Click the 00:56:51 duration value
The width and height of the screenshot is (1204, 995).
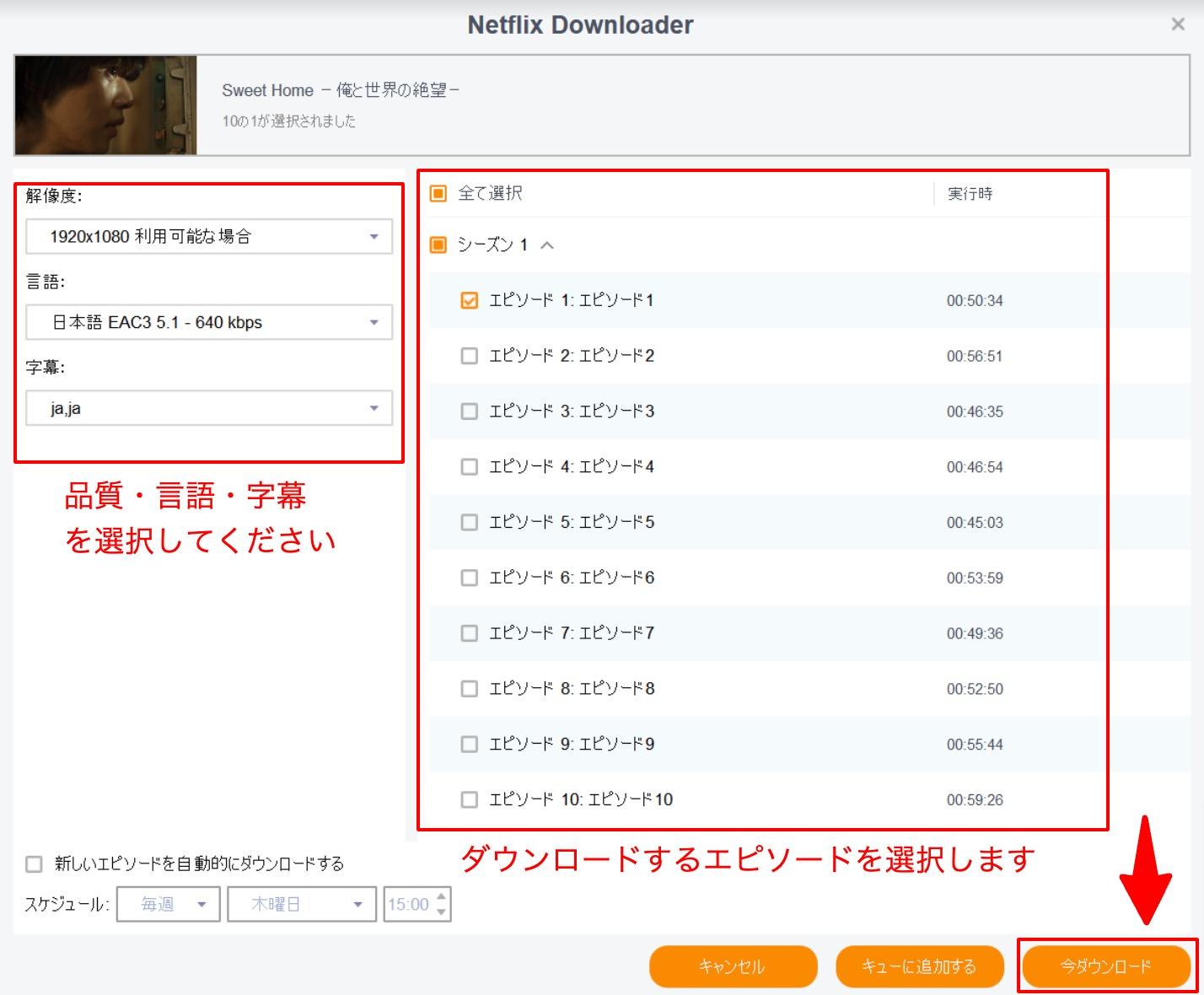(975, 357)
